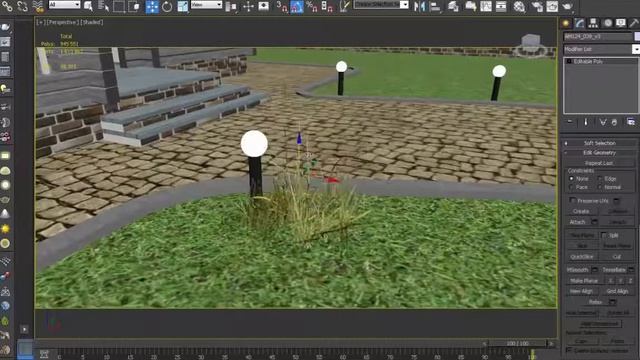The image size is (640, 360).
Task: Click the Mirror tool icon
Action: pos(419,6)
